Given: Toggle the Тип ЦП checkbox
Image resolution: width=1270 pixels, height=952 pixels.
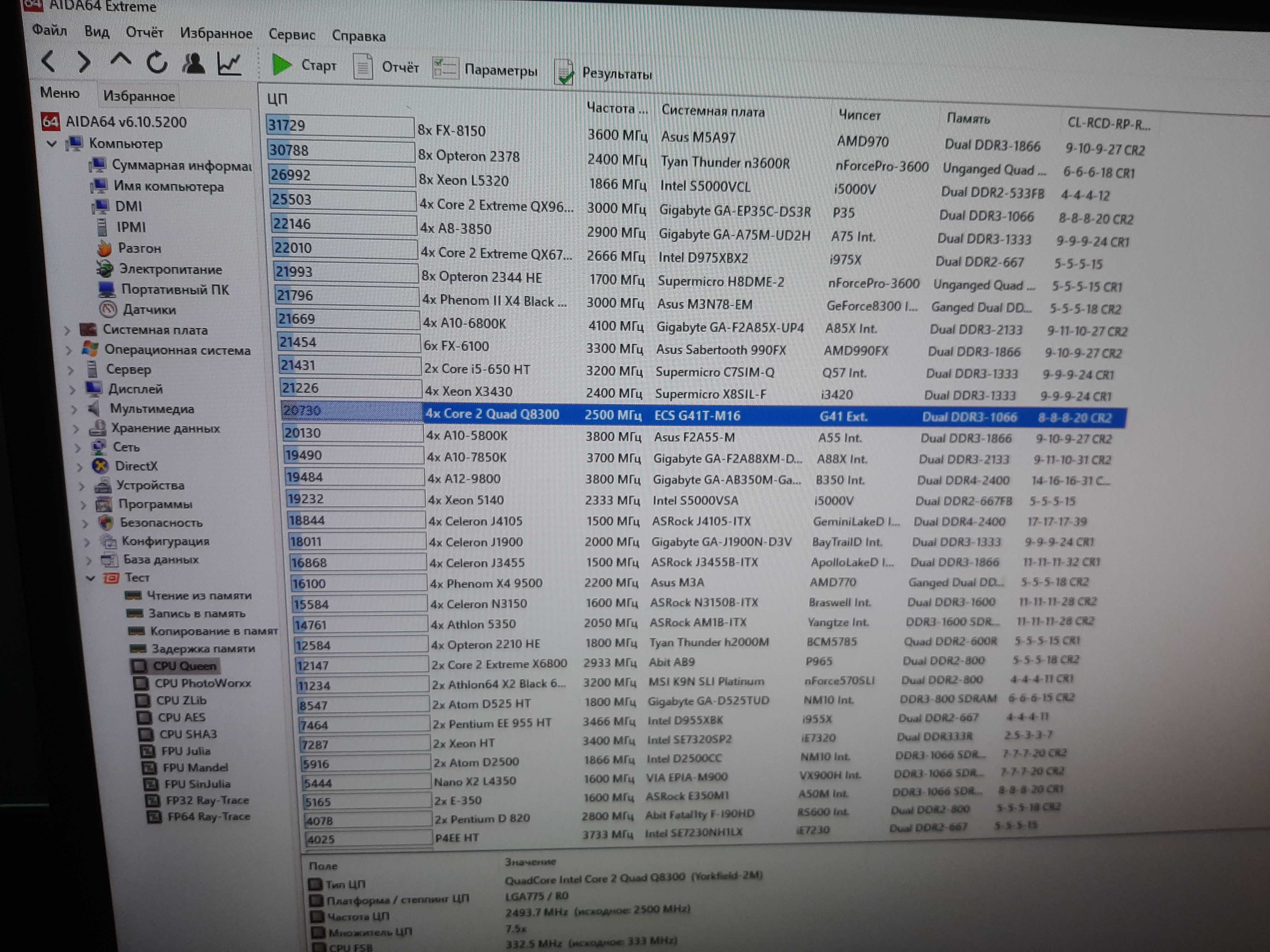Looking at the screenshot, I should tap(315, 884).
